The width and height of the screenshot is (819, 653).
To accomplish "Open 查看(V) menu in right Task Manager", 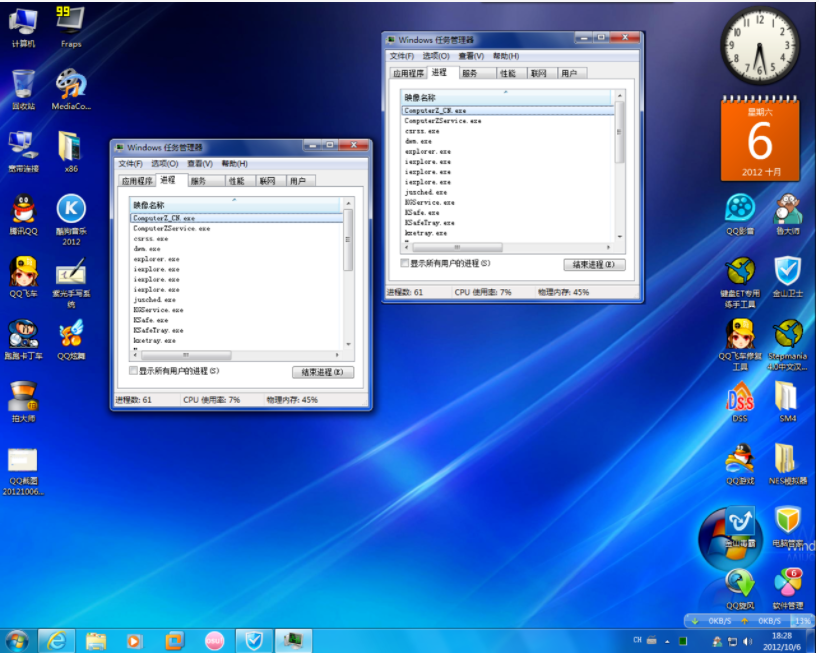I will coord(471,56).
